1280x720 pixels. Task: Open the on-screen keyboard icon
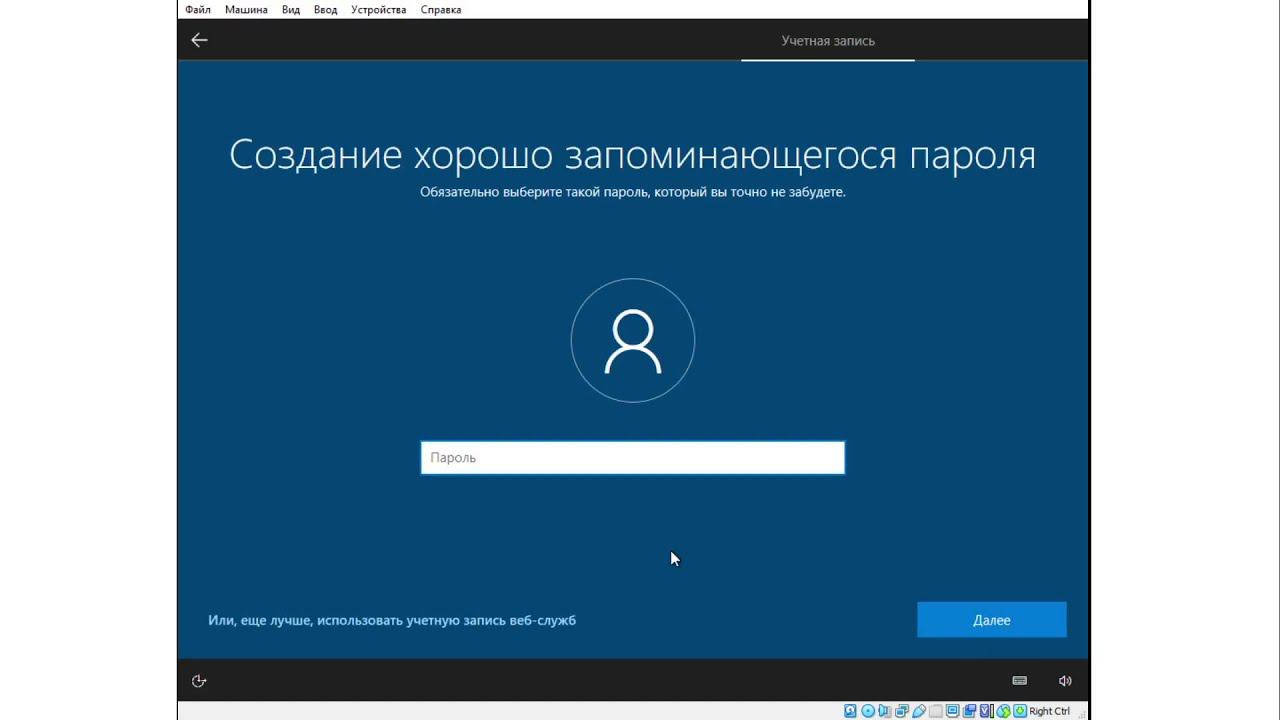pyautogui.click(x=1019, y=681)
